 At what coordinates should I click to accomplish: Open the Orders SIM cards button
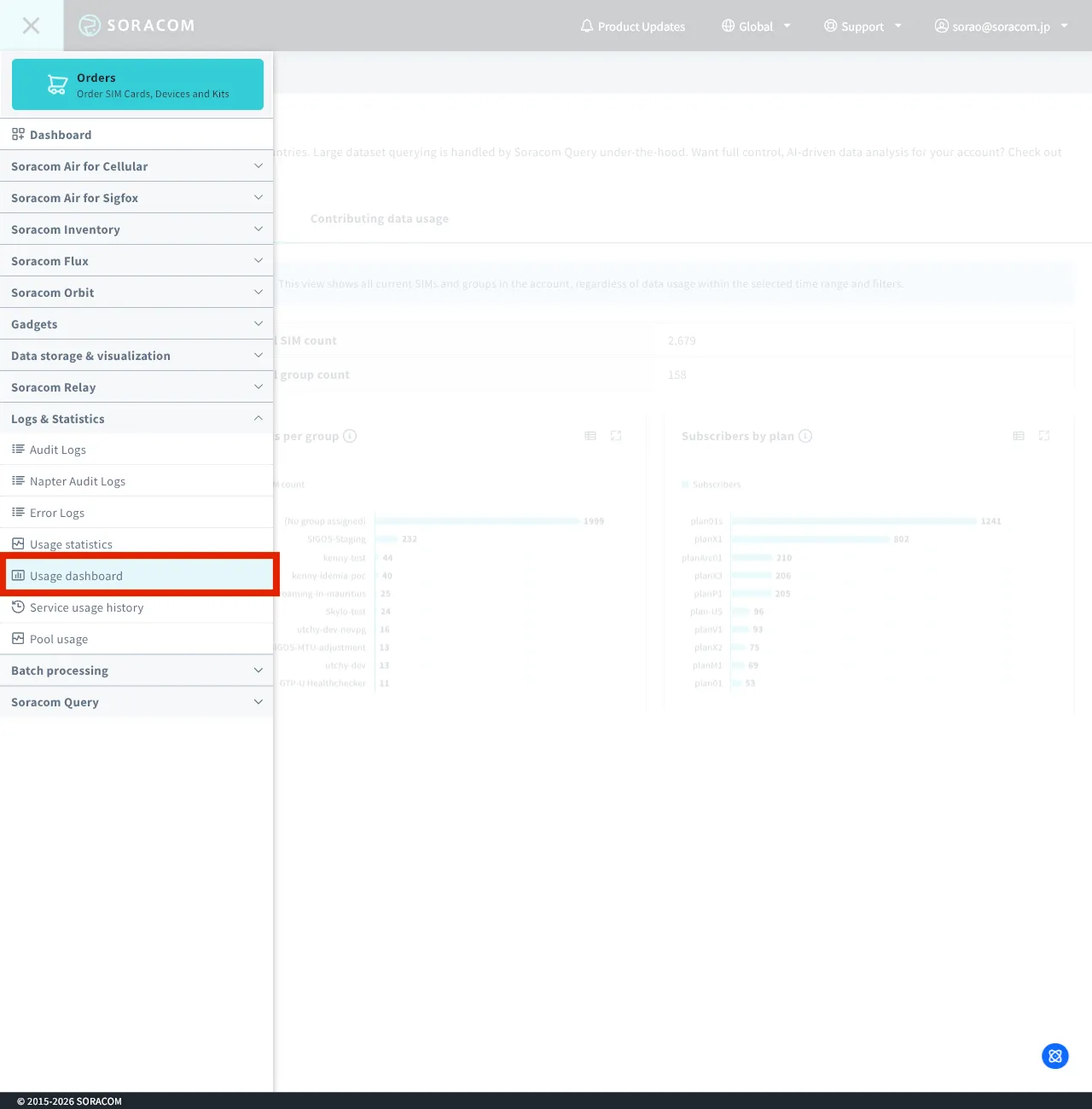(x=137, y=84)
